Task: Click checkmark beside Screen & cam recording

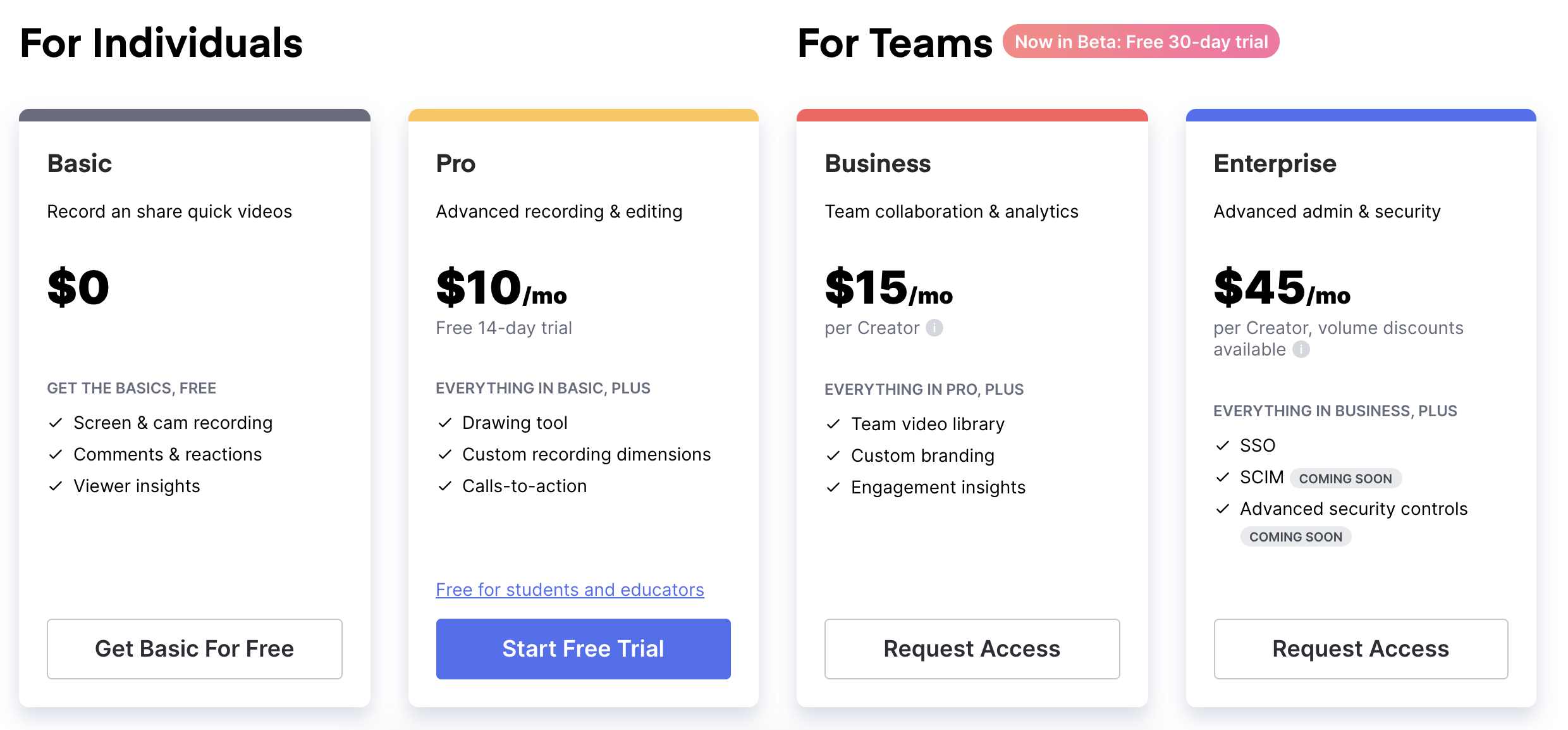Action: pos(56,423)
